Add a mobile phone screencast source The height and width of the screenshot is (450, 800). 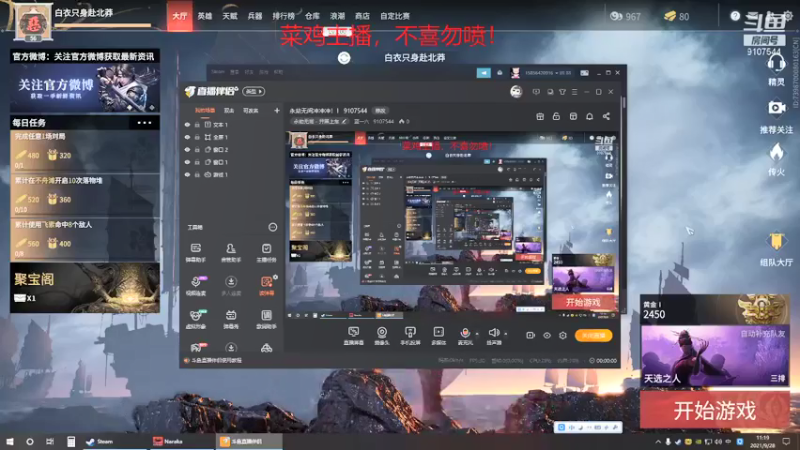pos(410,336)
